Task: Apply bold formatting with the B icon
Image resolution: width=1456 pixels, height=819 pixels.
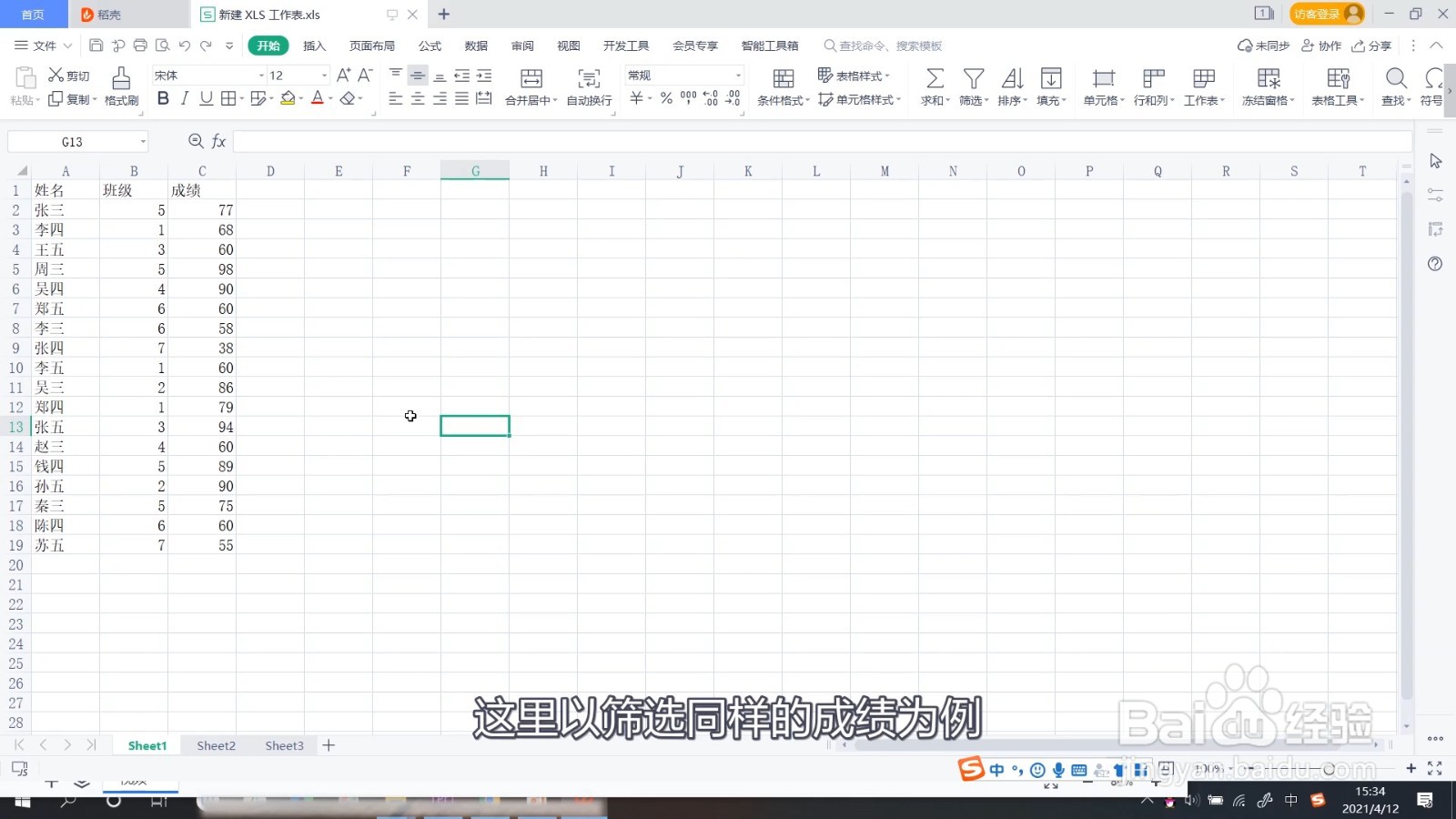Action: pos(163,98)
